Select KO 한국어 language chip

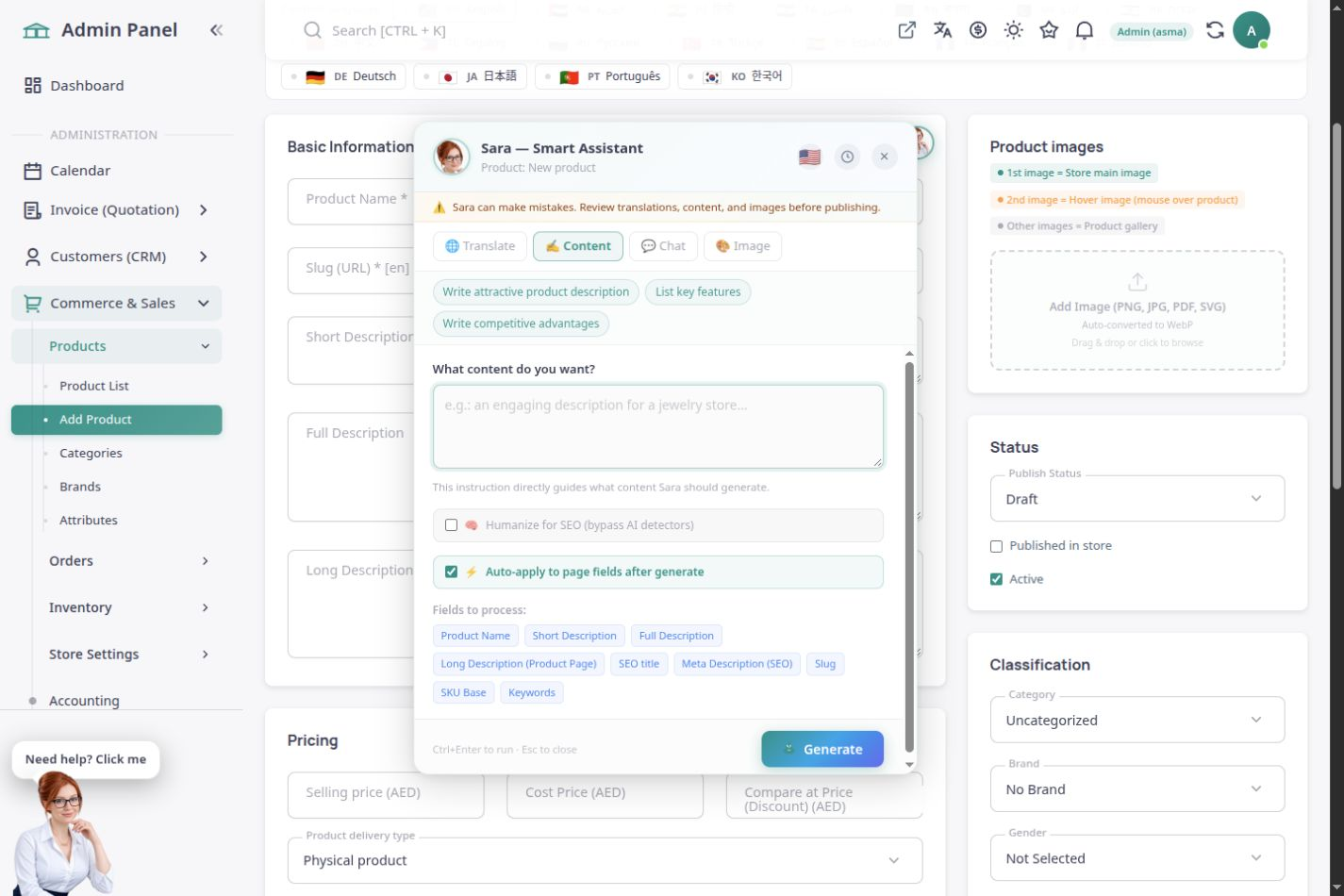click(735, 76)
